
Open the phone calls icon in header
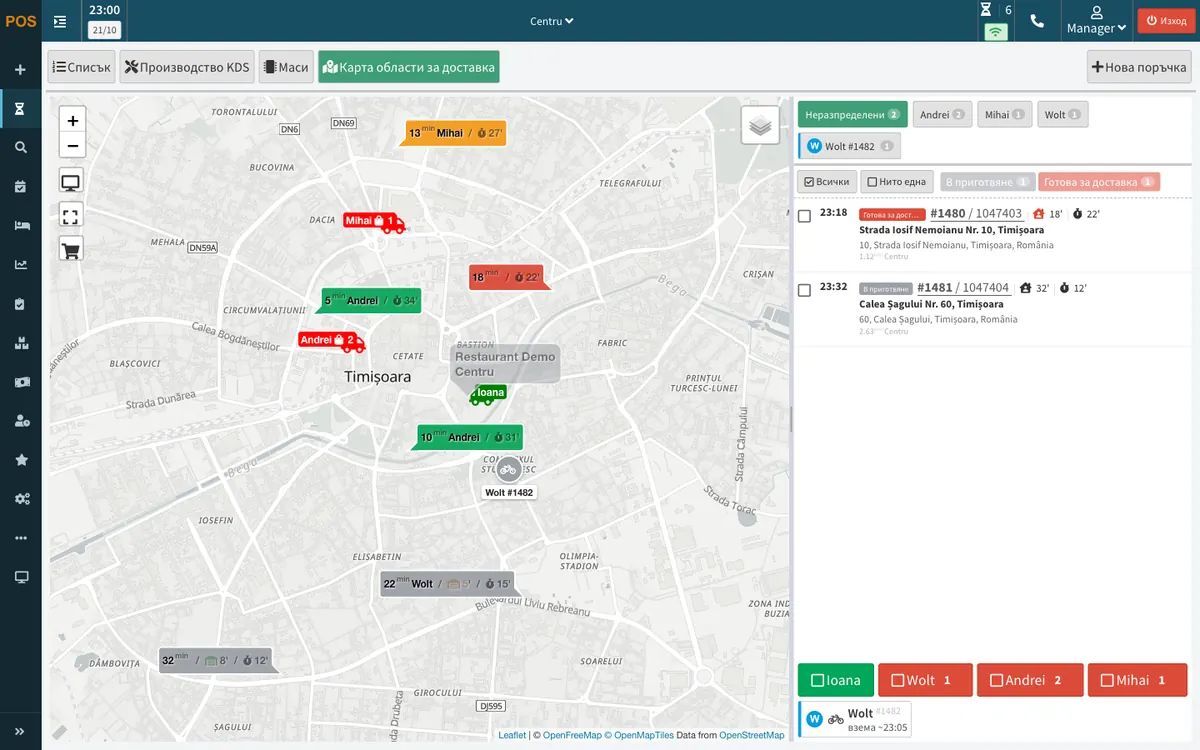click(x=1037, y=21)
